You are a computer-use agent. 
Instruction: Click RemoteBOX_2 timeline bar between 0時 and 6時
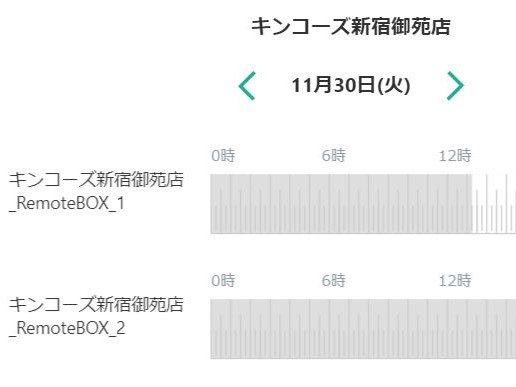click(270, 329)
